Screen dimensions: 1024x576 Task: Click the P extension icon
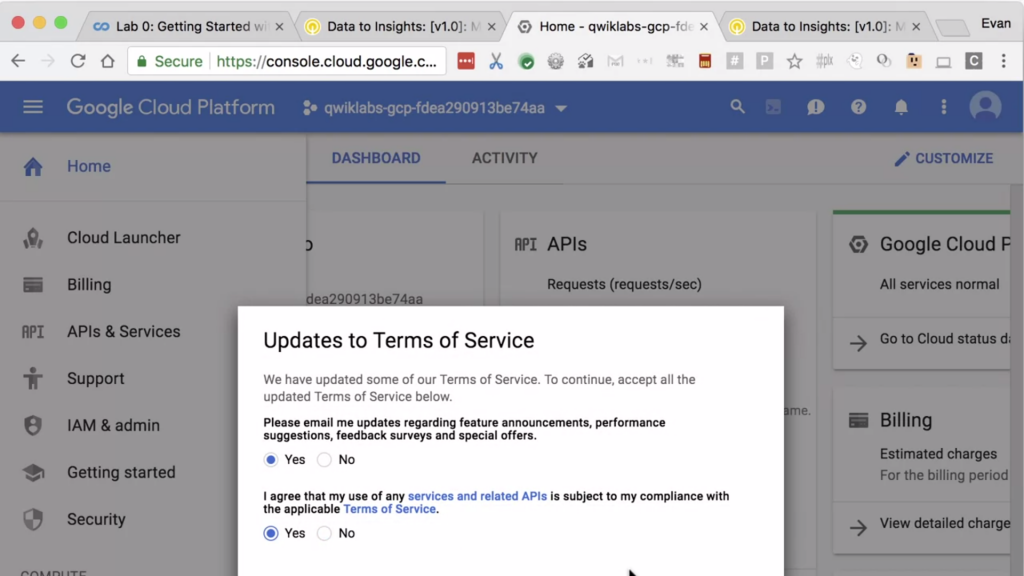pyautogui.click(x=764, y=61)
